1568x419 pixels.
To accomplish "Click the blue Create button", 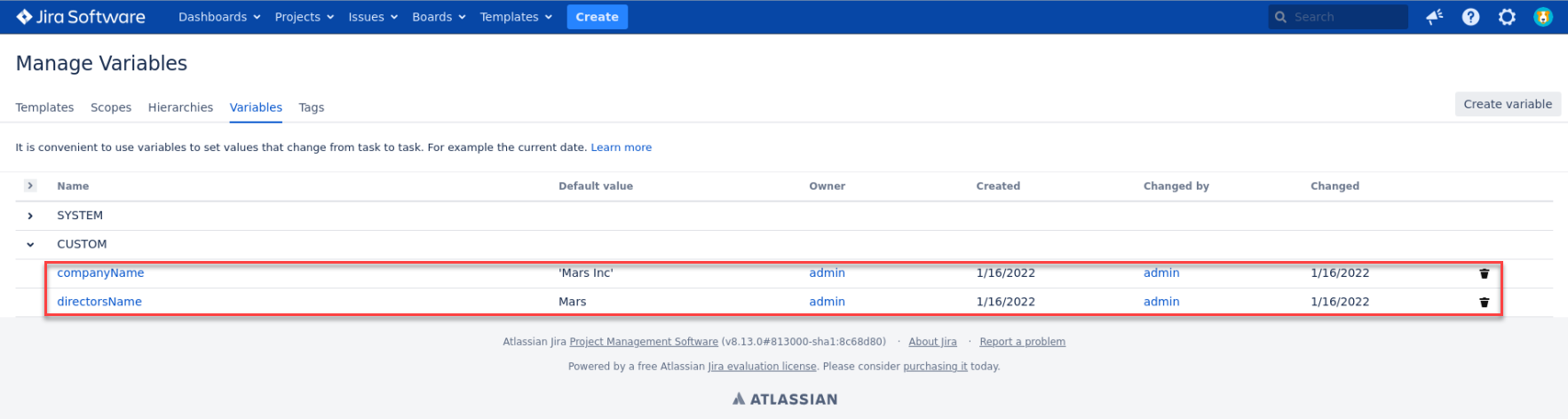I will tap(597, 17).
